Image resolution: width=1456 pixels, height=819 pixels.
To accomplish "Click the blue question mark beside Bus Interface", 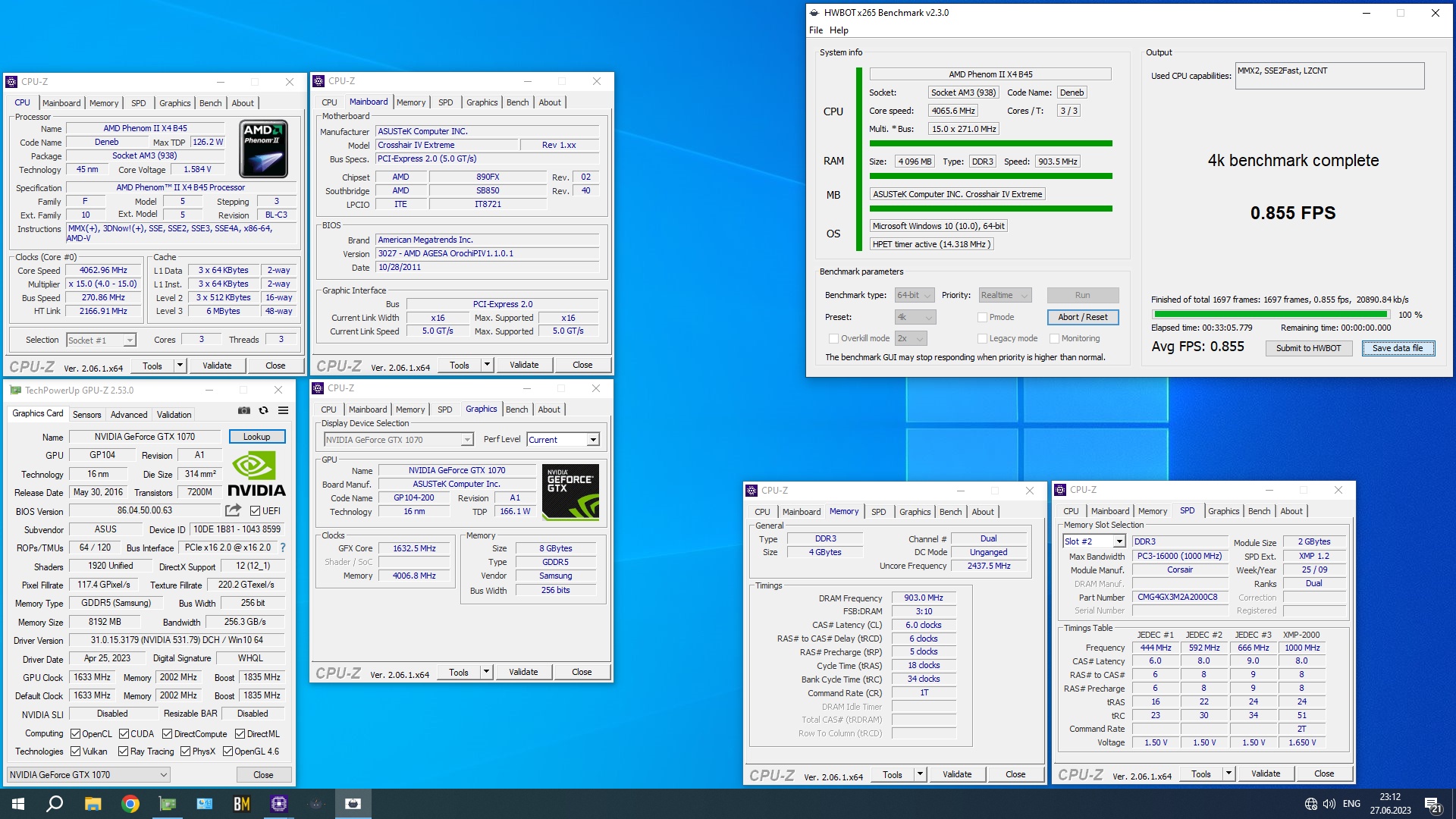I will [x=283, y=548].
